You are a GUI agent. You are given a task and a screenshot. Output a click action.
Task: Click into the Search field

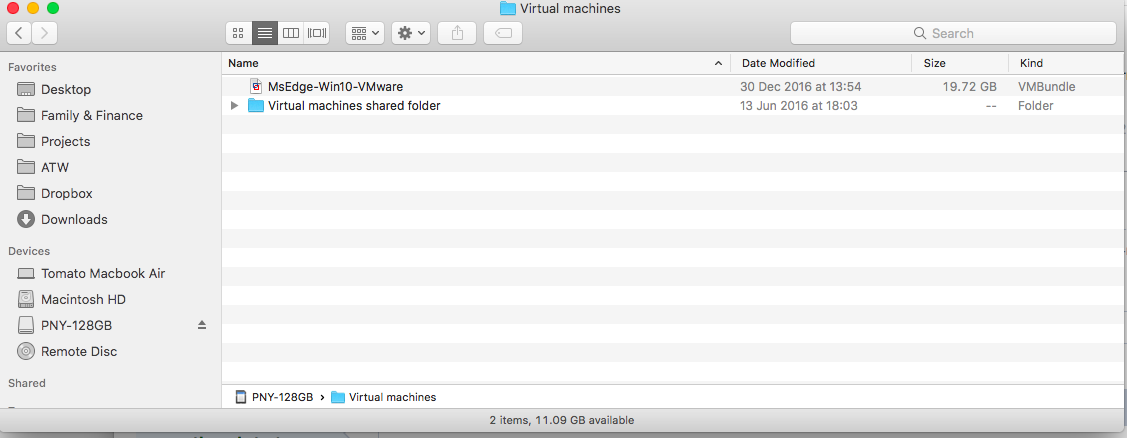click(953, 33)
